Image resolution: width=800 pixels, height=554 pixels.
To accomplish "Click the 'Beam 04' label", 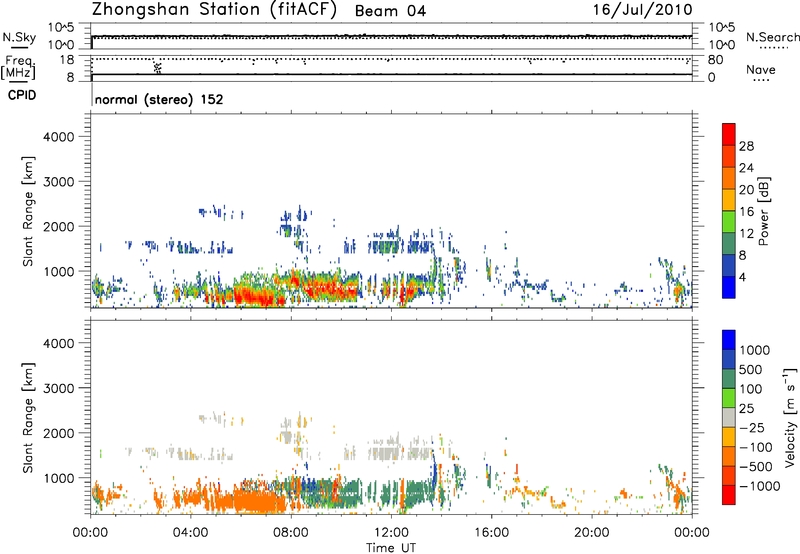I will (x=390, y=11).
